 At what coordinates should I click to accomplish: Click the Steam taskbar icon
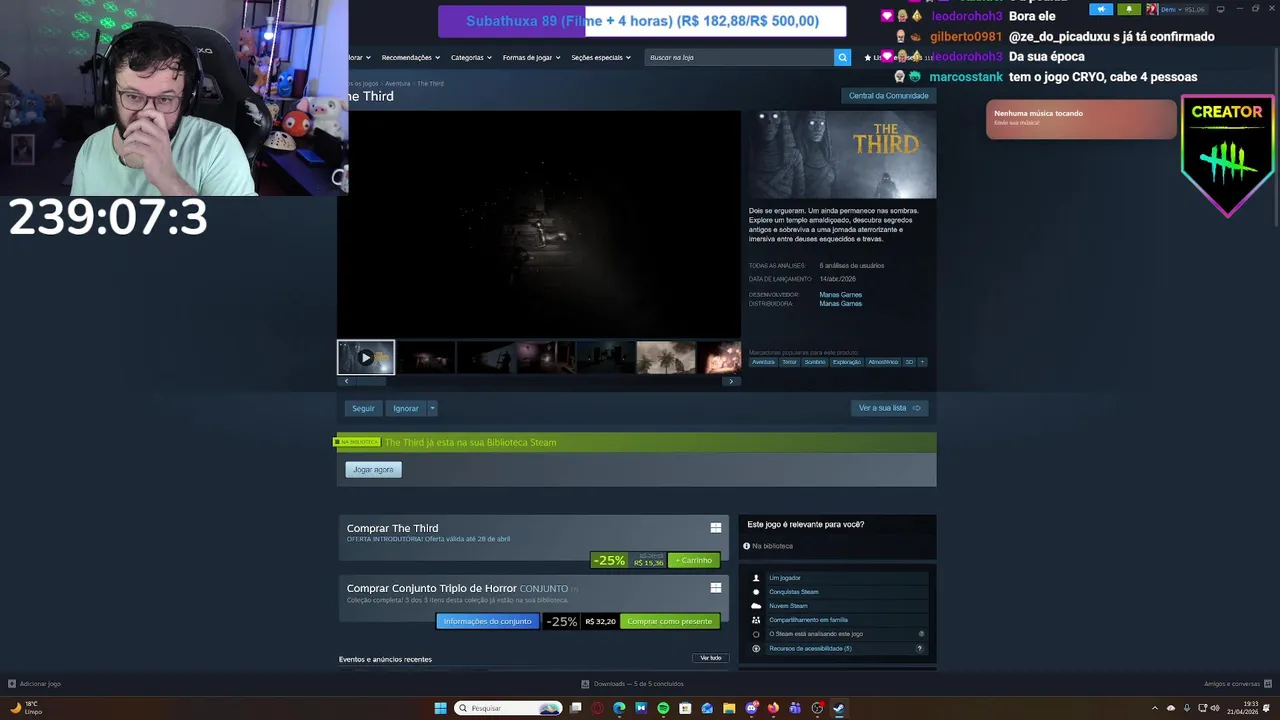pos(839,708)
